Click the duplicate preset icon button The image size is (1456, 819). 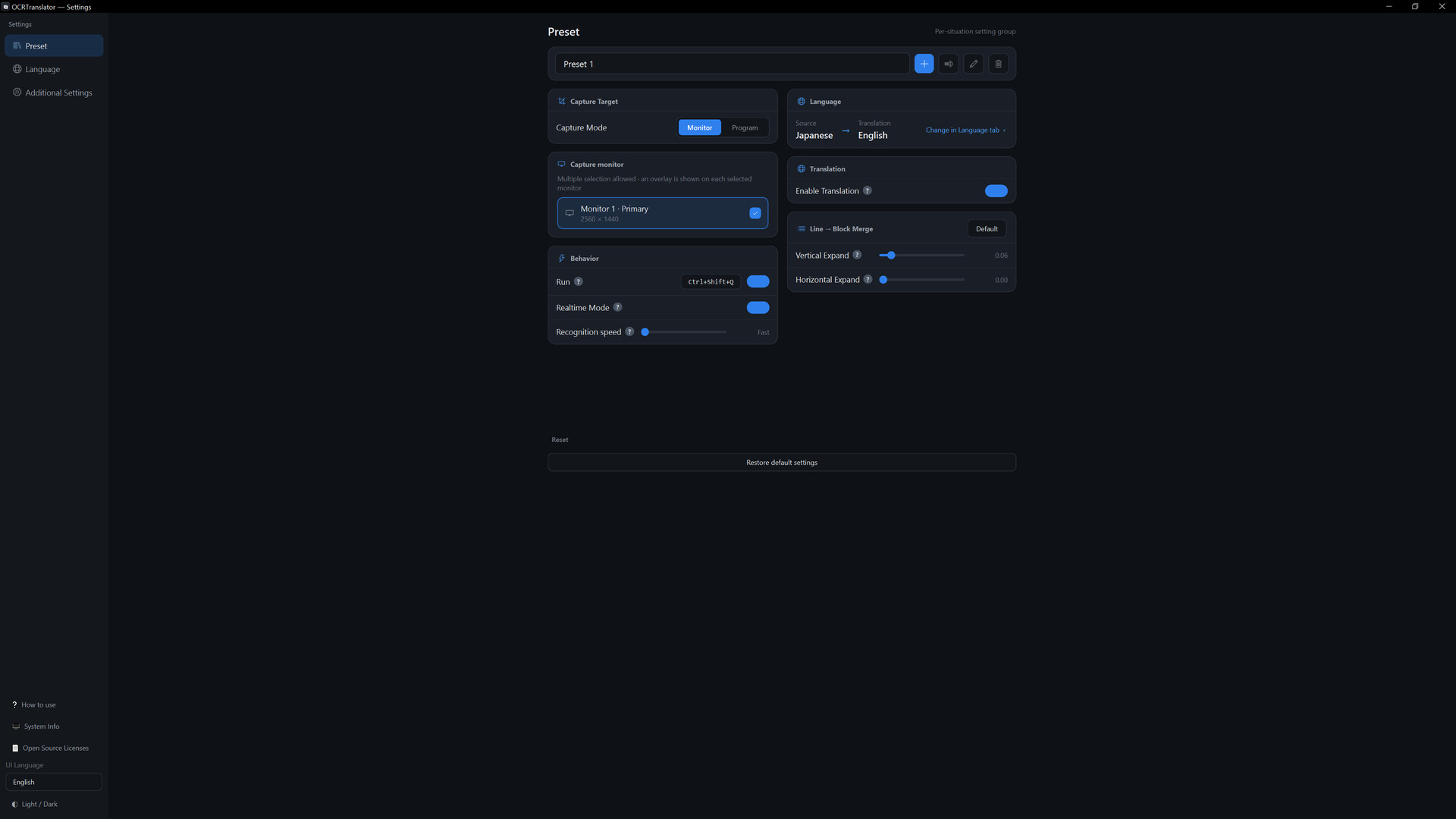949,64
